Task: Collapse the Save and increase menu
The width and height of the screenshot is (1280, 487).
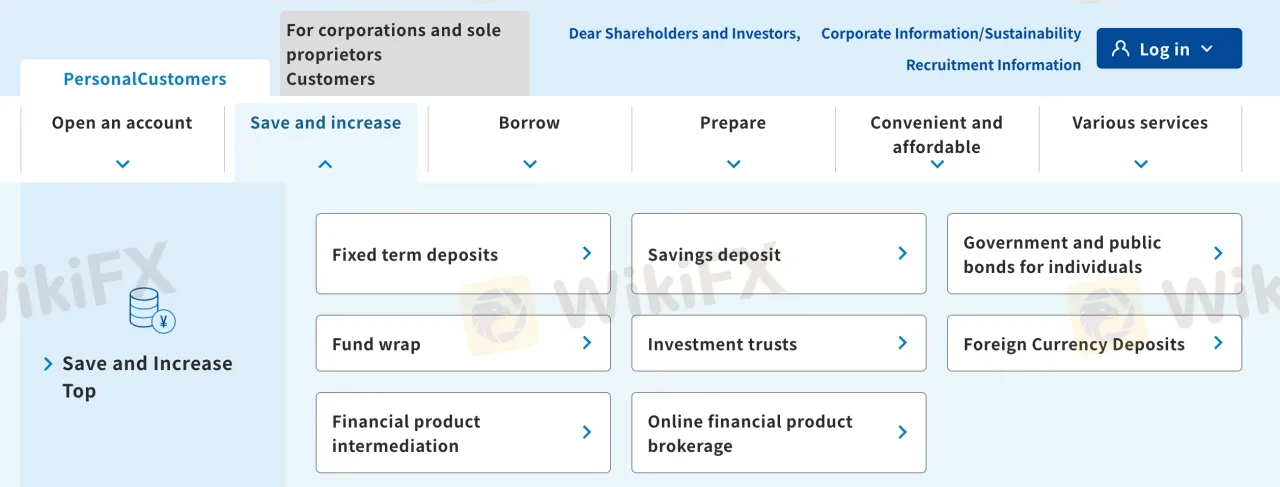Action: 325,164
